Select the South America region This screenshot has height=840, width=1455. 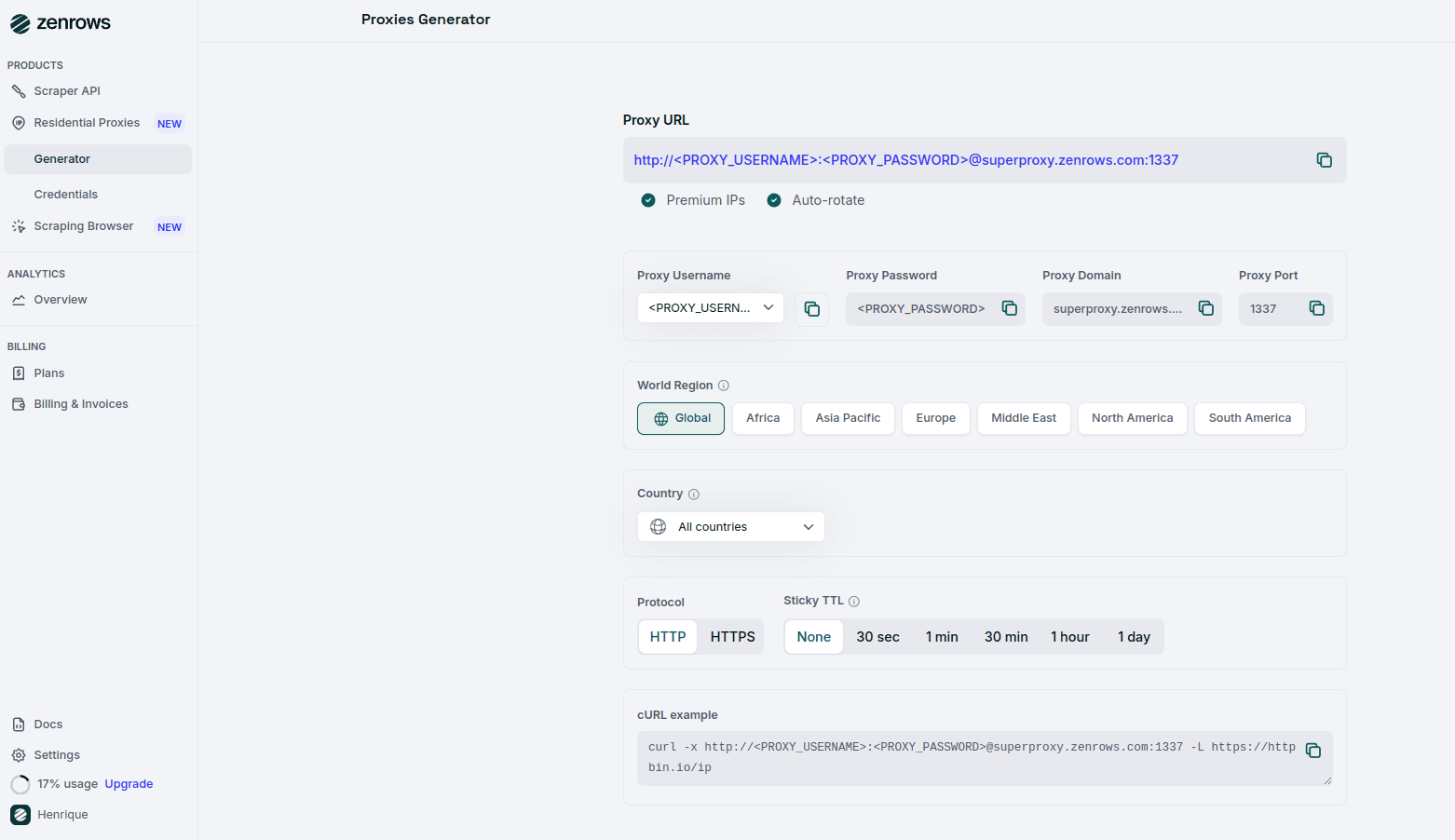click(1250, 418)
